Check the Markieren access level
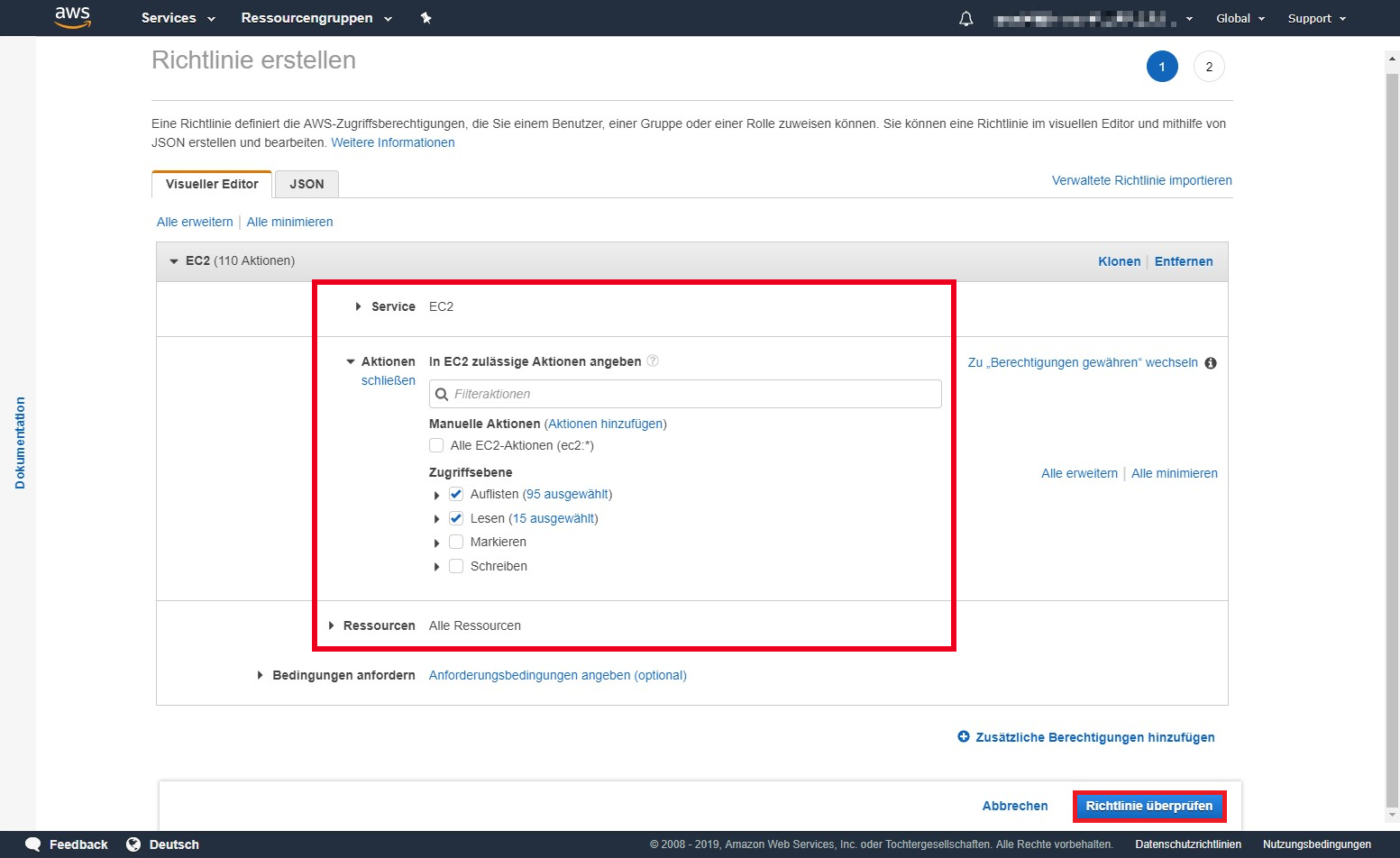Screen dimensions: 1400x858 pos(456,542)
